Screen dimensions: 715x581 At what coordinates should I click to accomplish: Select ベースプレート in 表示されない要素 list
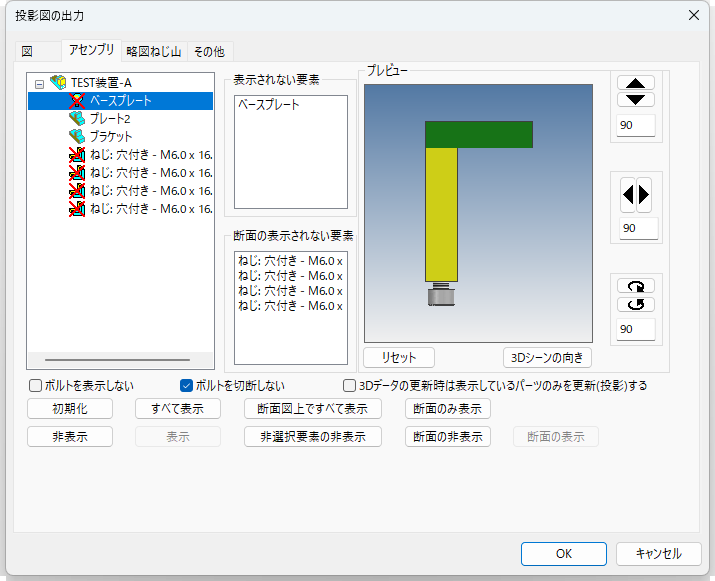(x=269, y=105)
